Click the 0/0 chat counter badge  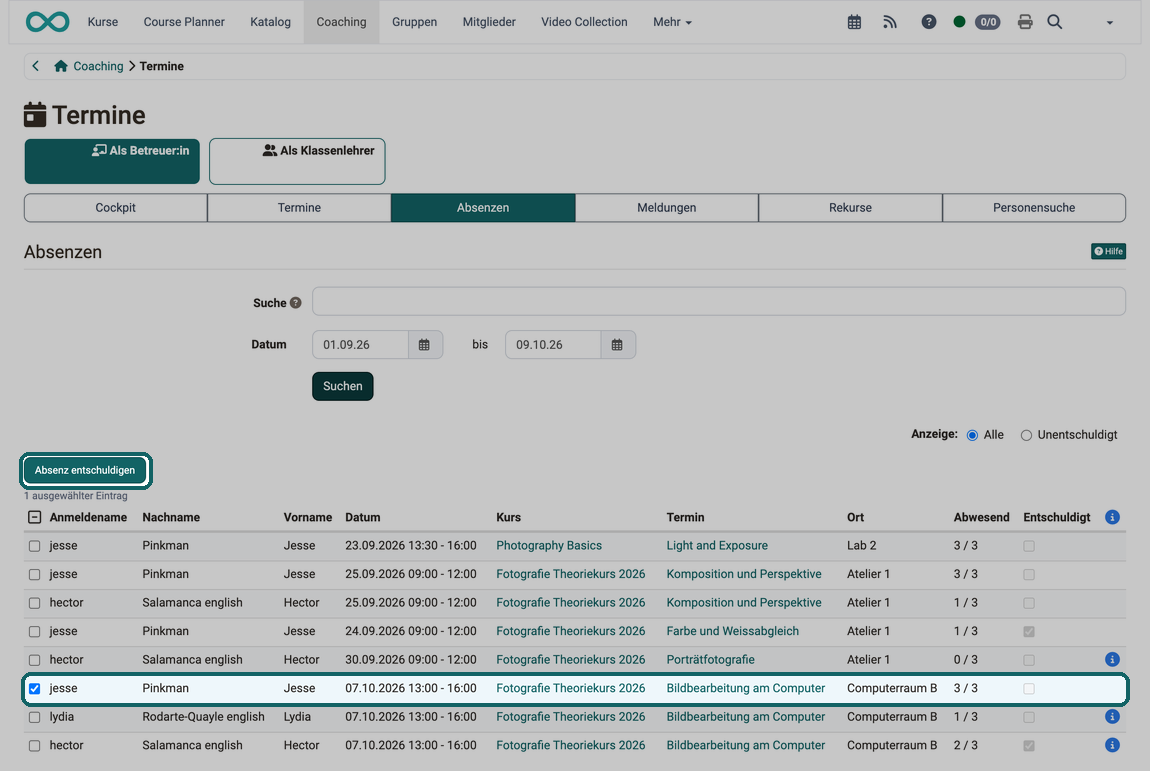988,22
